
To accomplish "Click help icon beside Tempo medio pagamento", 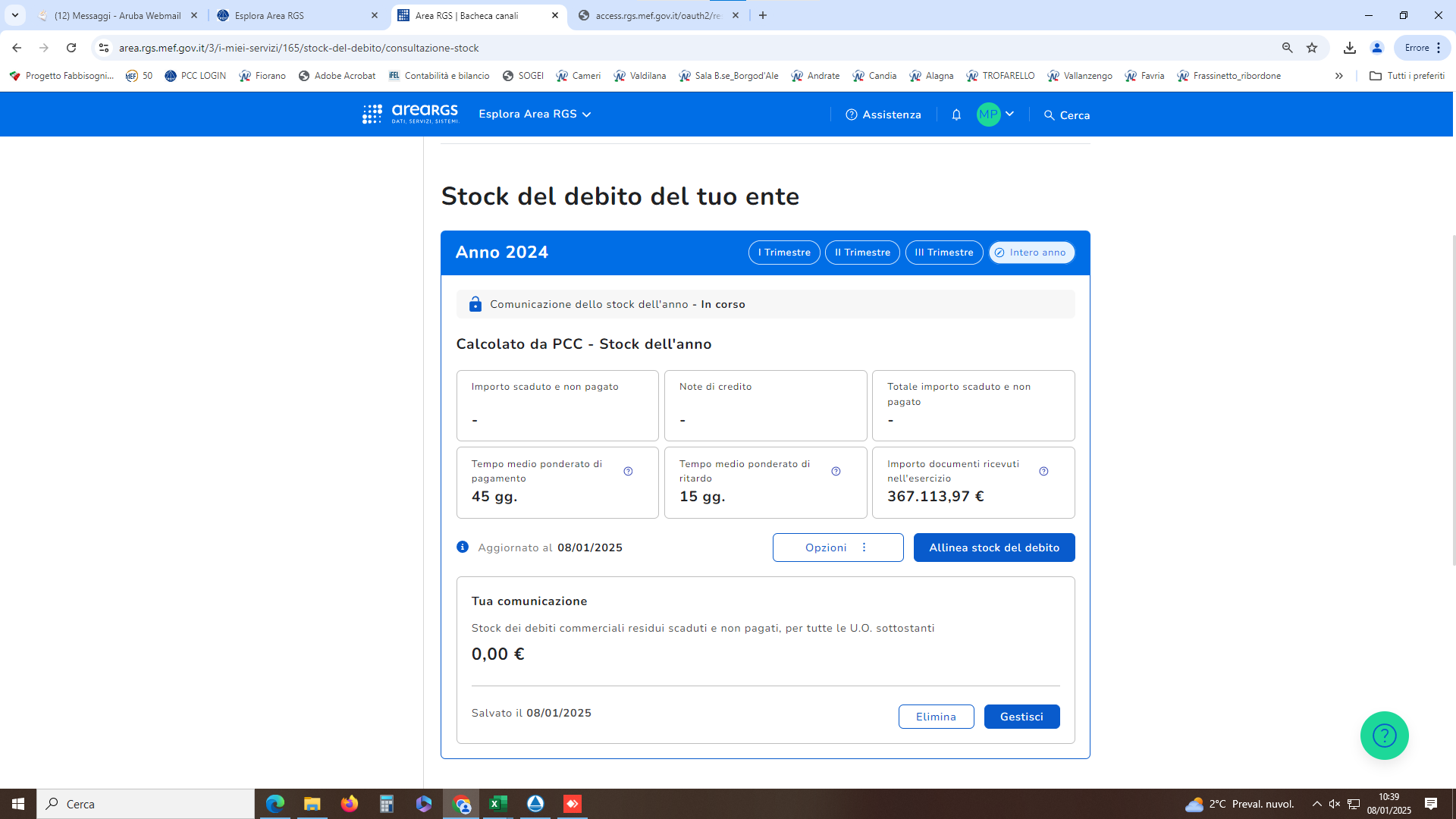I will click(628, 472).
